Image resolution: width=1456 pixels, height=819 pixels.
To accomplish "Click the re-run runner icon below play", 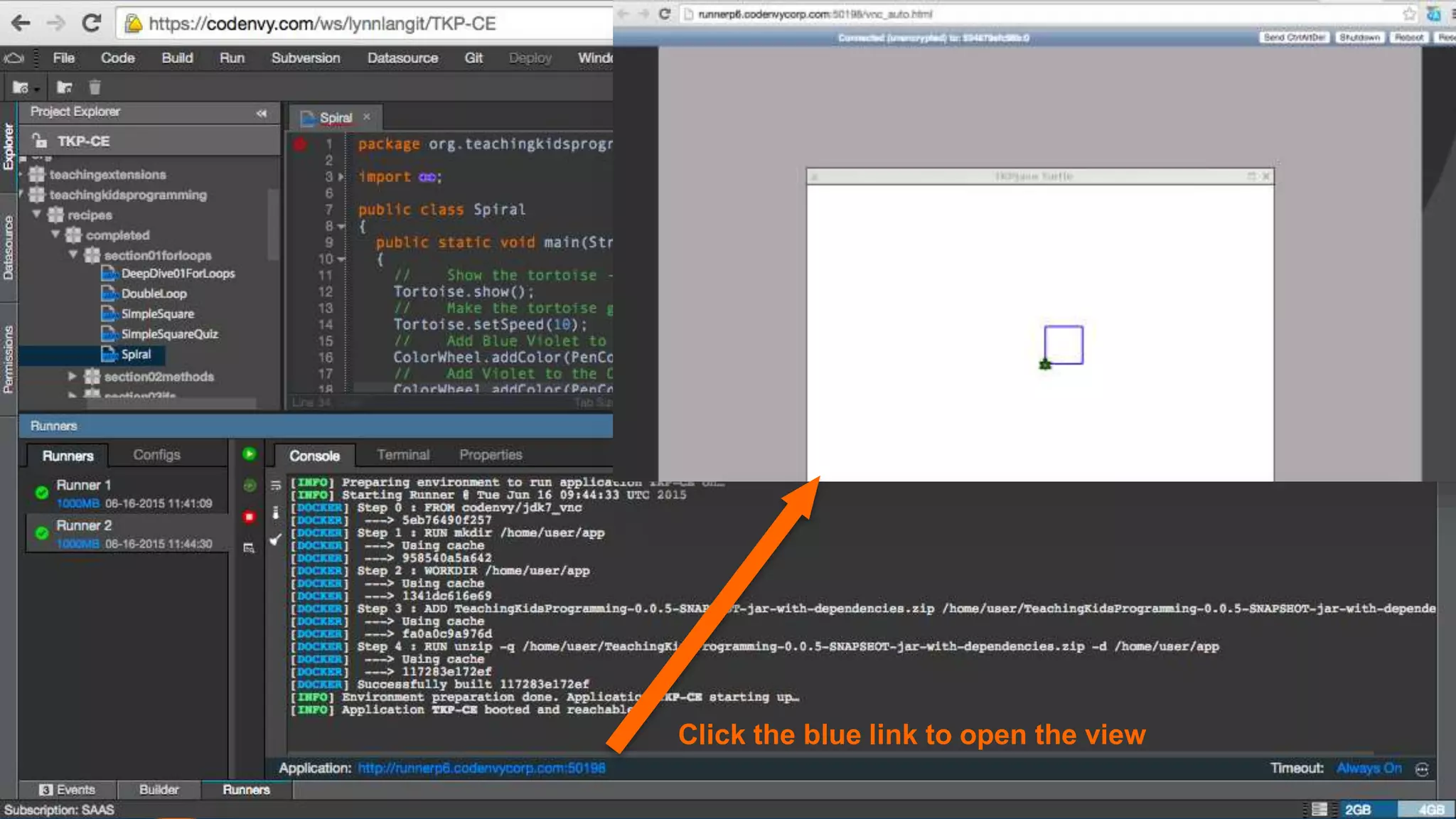I will click(x=249, y=486).
